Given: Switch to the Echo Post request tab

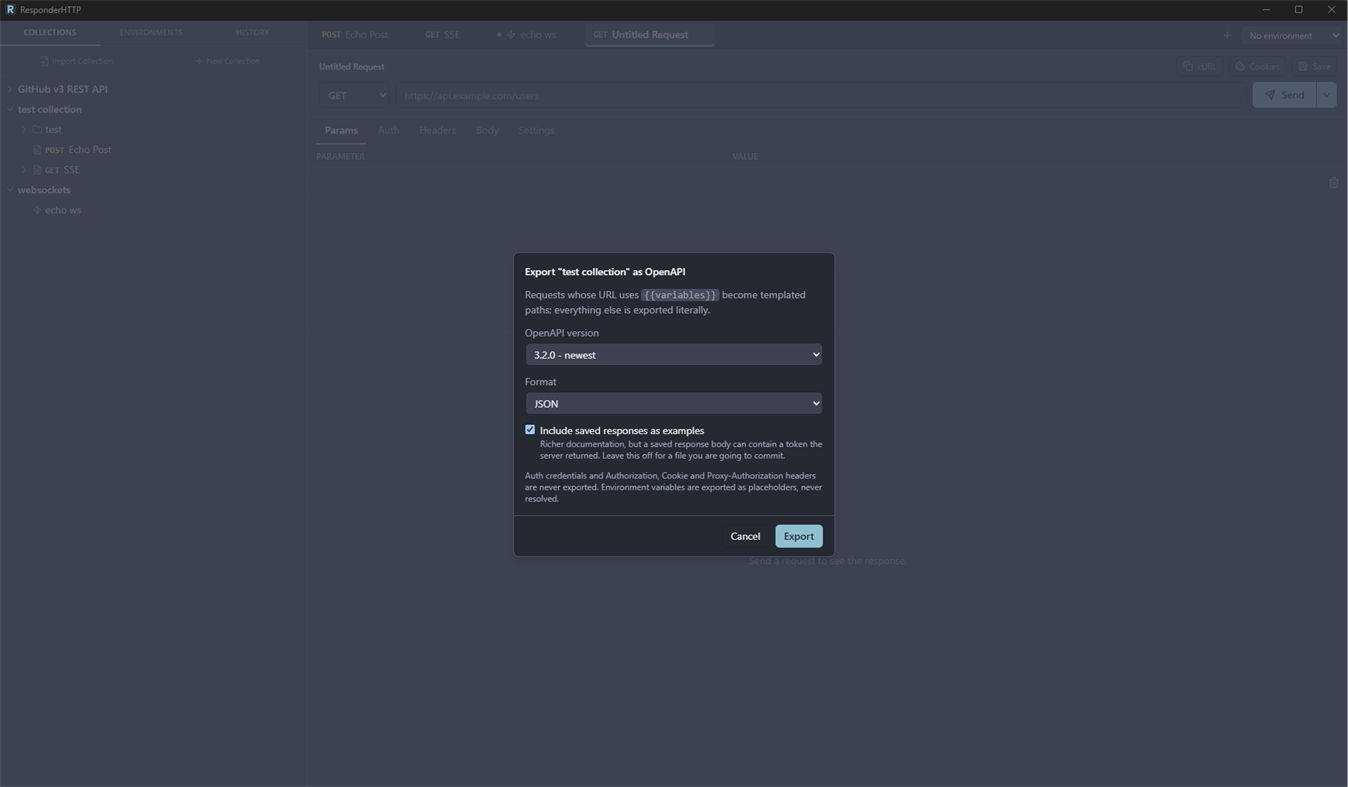Looking at the screenshot, I should pyautogui.click(x=355, y=34).
